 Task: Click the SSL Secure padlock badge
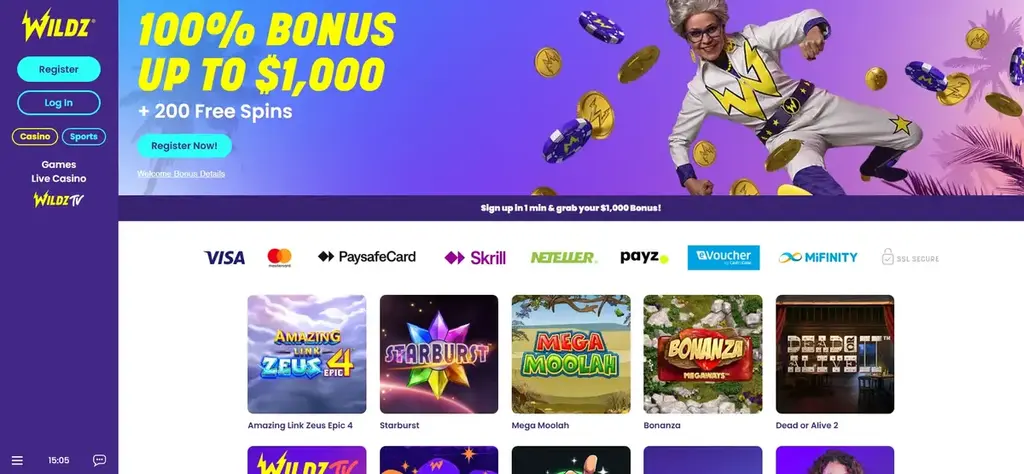[910, 257]
